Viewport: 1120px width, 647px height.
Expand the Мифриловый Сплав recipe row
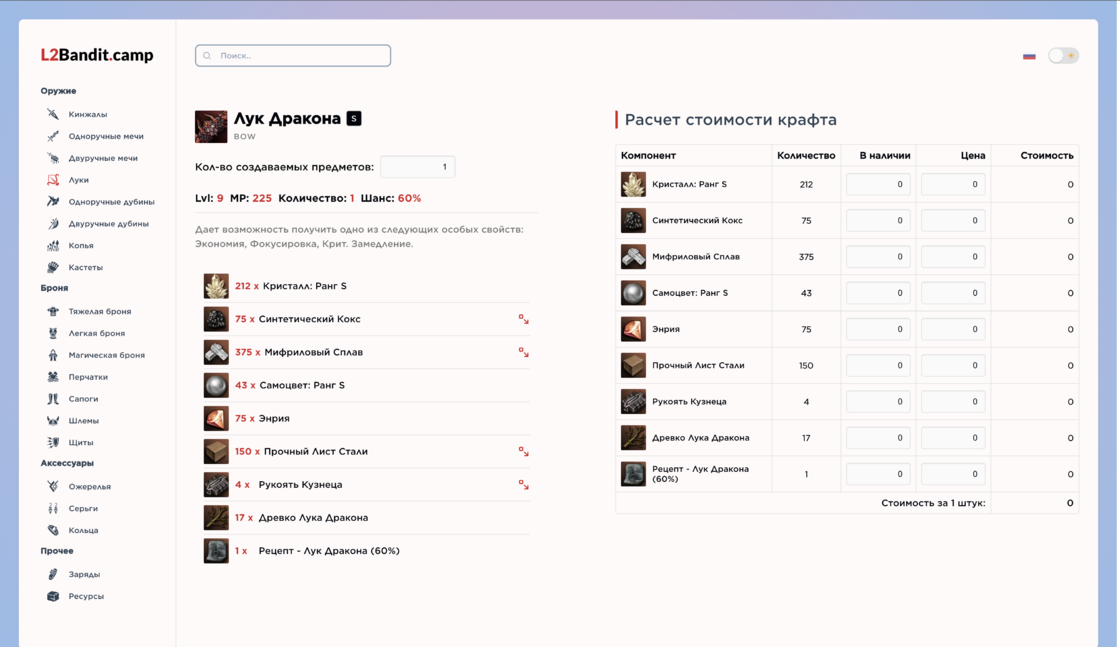523,352
